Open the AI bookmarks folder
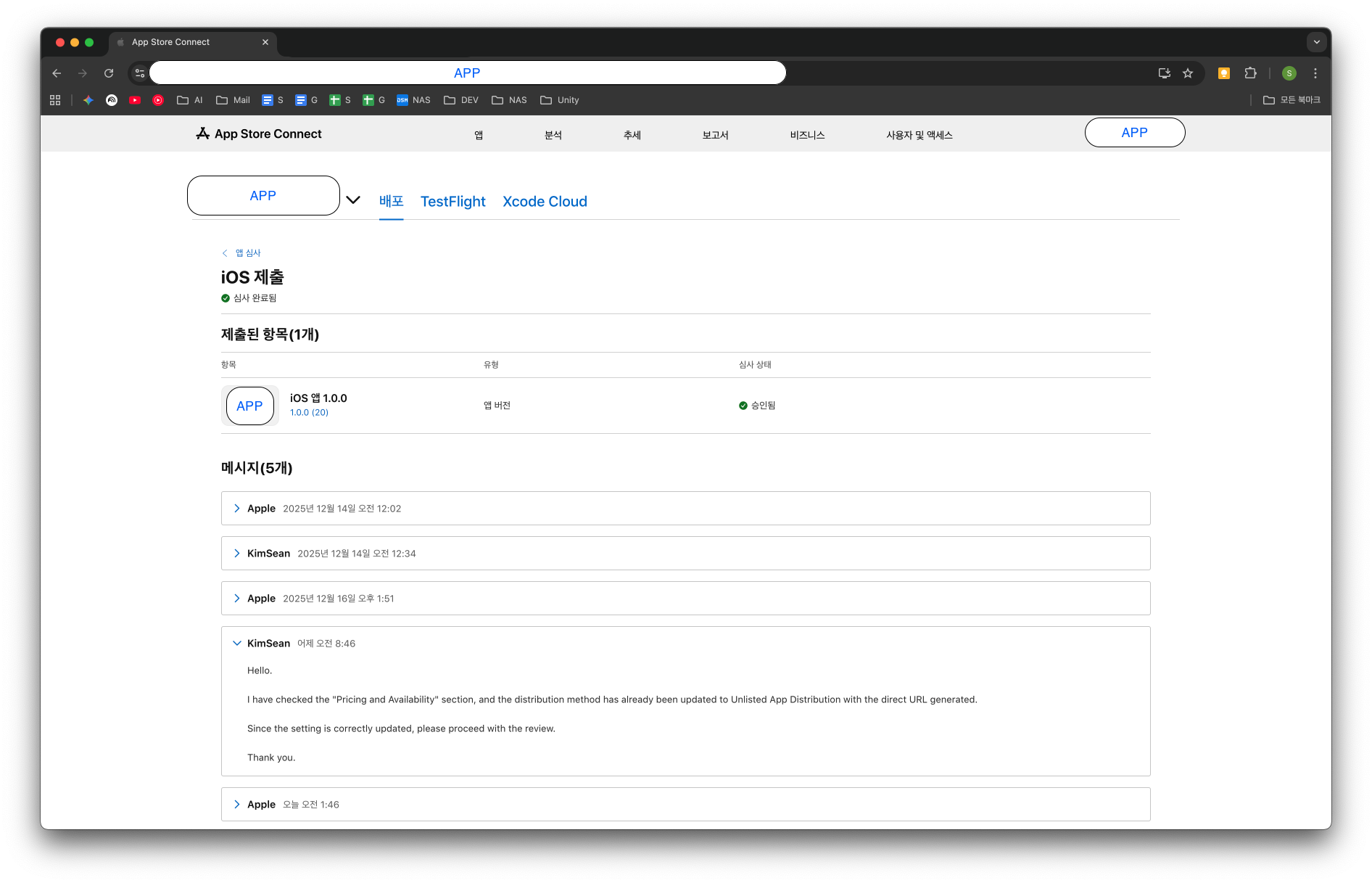This screenshot has height=883, width=1372. coord(190,100)
